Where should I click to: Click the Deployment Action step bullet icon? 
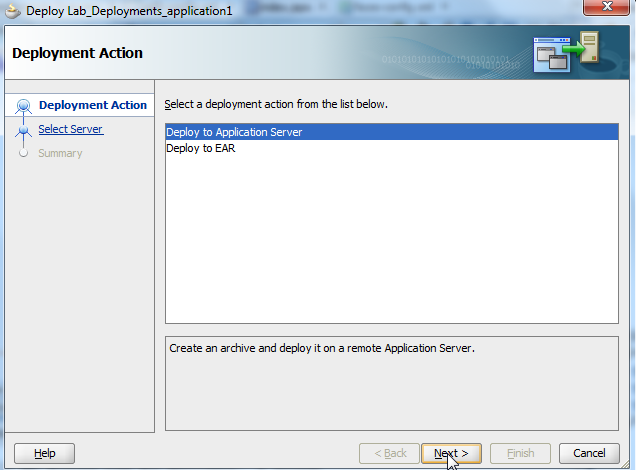pyautogui.click(x=24, y=106)
